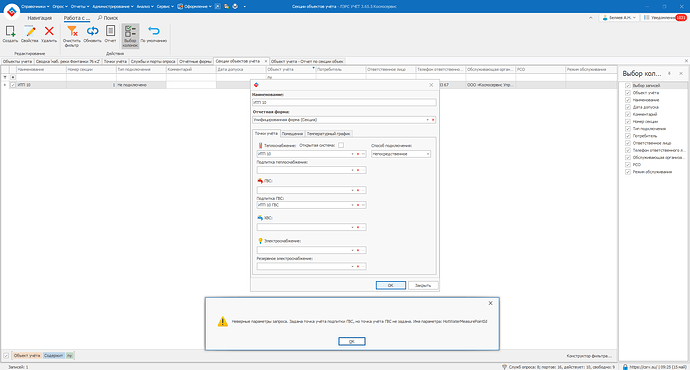The width and height of the screenshot is (690, 370).
Task: Expand the Подпитка теплоснабжения dropdown
Action: pos(352,170)
